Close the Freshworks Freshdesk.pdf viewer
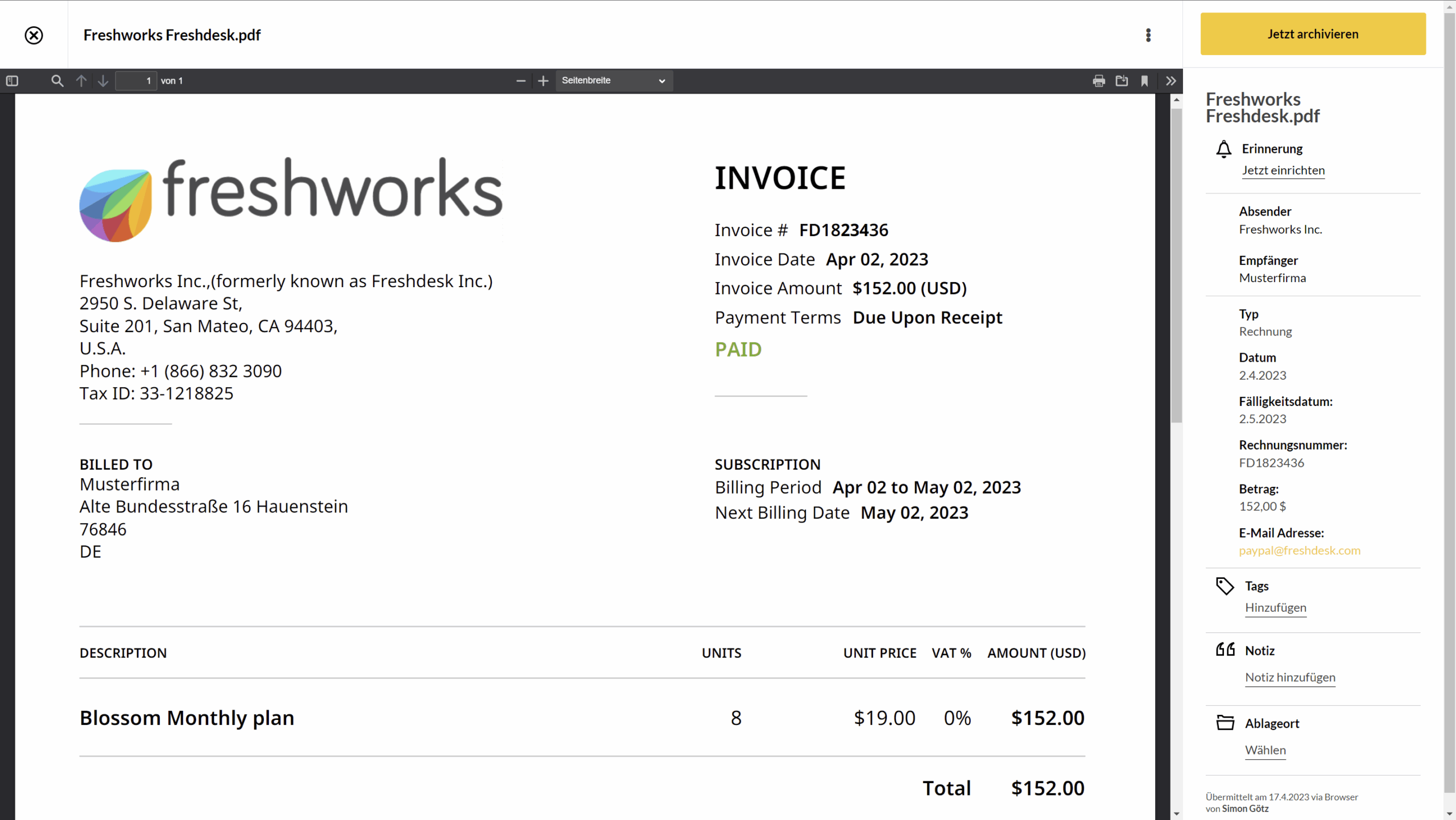This screenshot has width=1456, height=820. pyautogui.click(x=34, y=35)
